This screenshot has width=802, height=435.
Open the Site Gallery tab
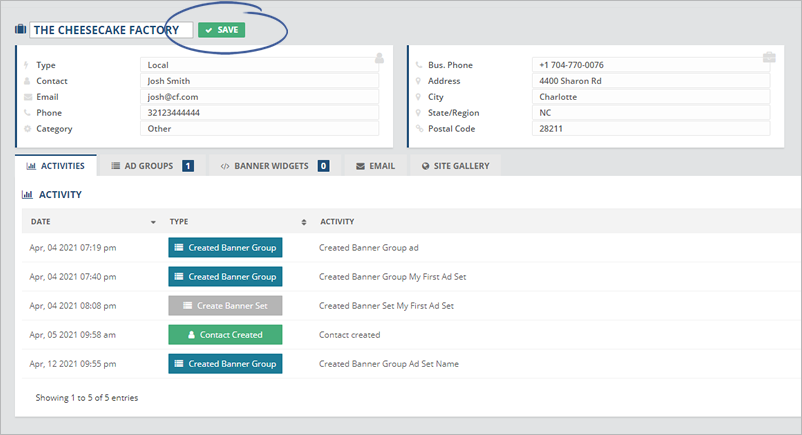point(455,166)
